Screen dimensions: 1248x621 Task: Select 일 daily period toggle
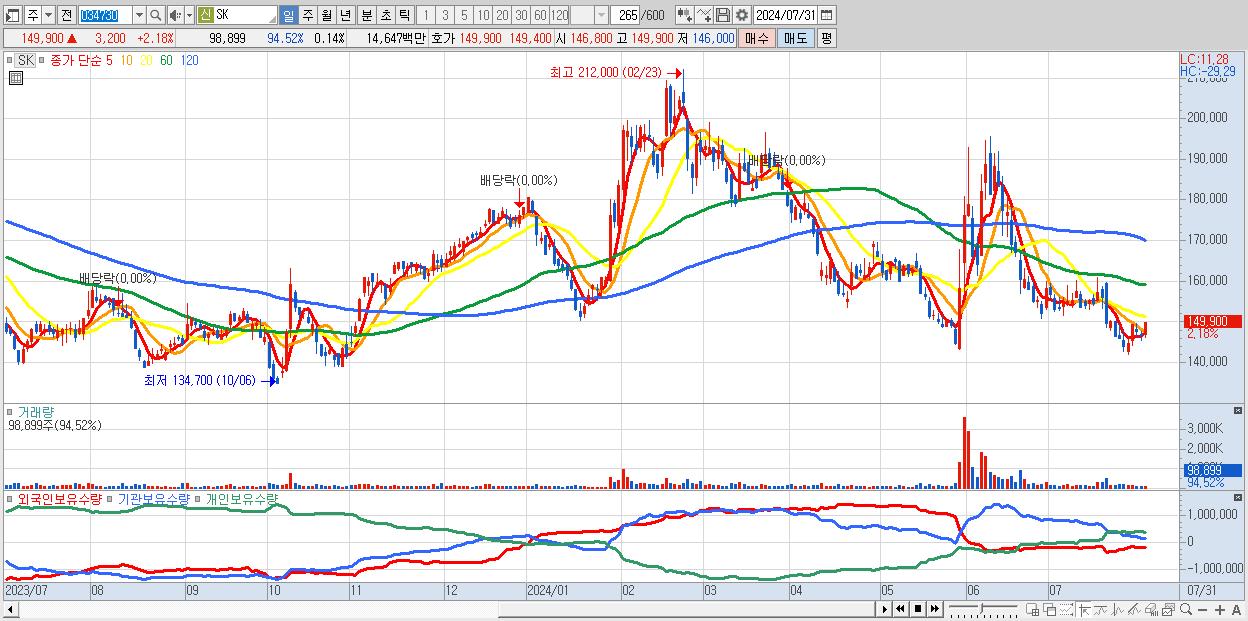(x=288, y=15)
